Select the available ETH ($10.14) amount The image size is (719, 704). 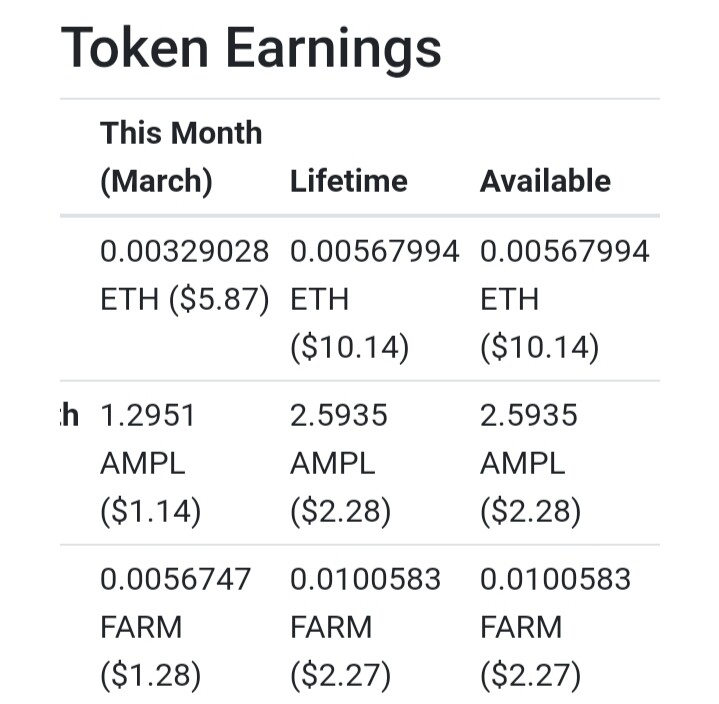pyautogui.click(x=539, y=347)
